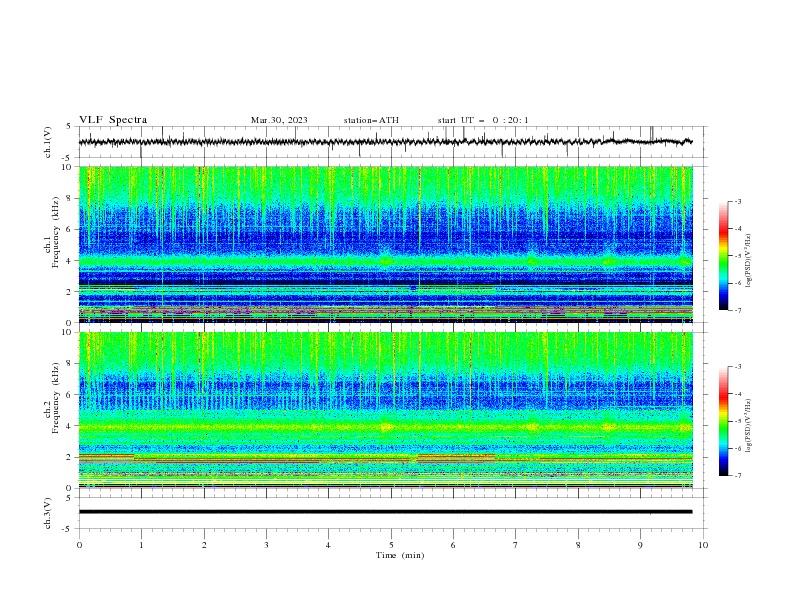
Task: Click time axis tick label "4"
Action: point(329,545)
